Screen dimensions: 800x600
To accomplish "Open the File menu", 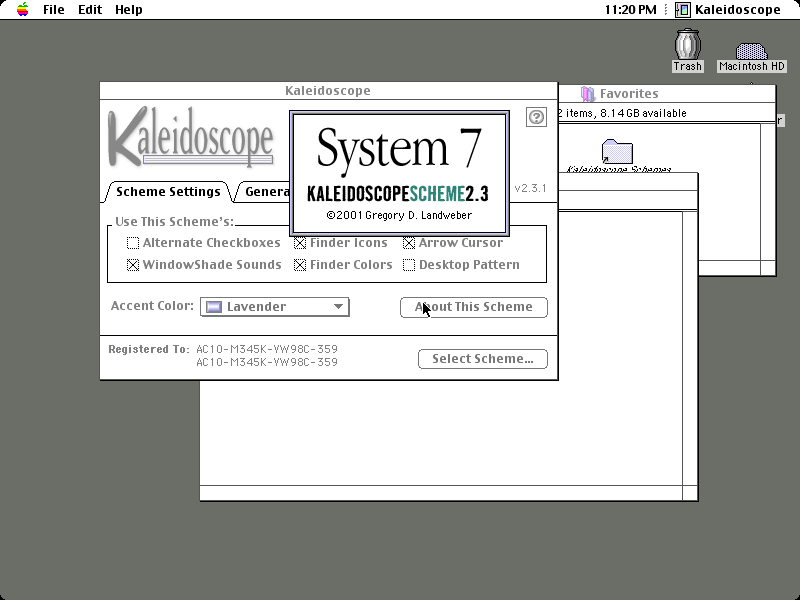I will pos(54,10).
